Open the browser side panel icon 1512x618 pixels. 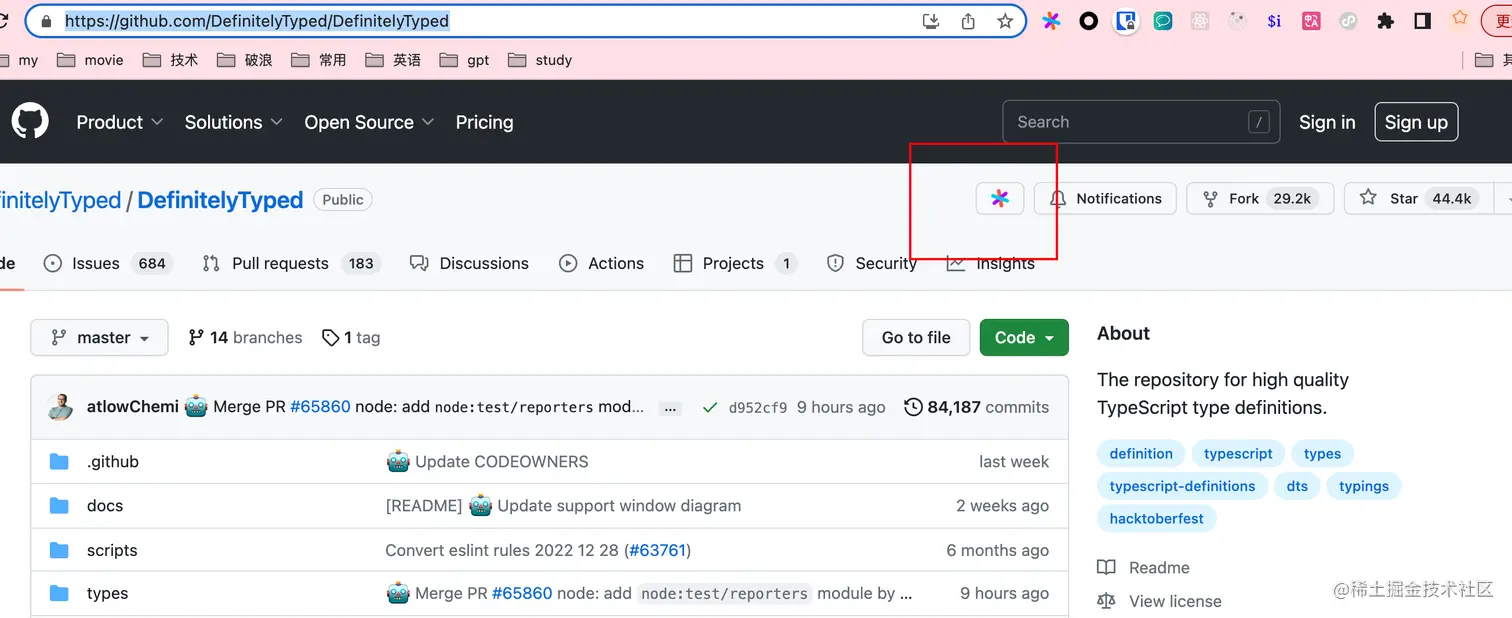tap(1423, 21)
